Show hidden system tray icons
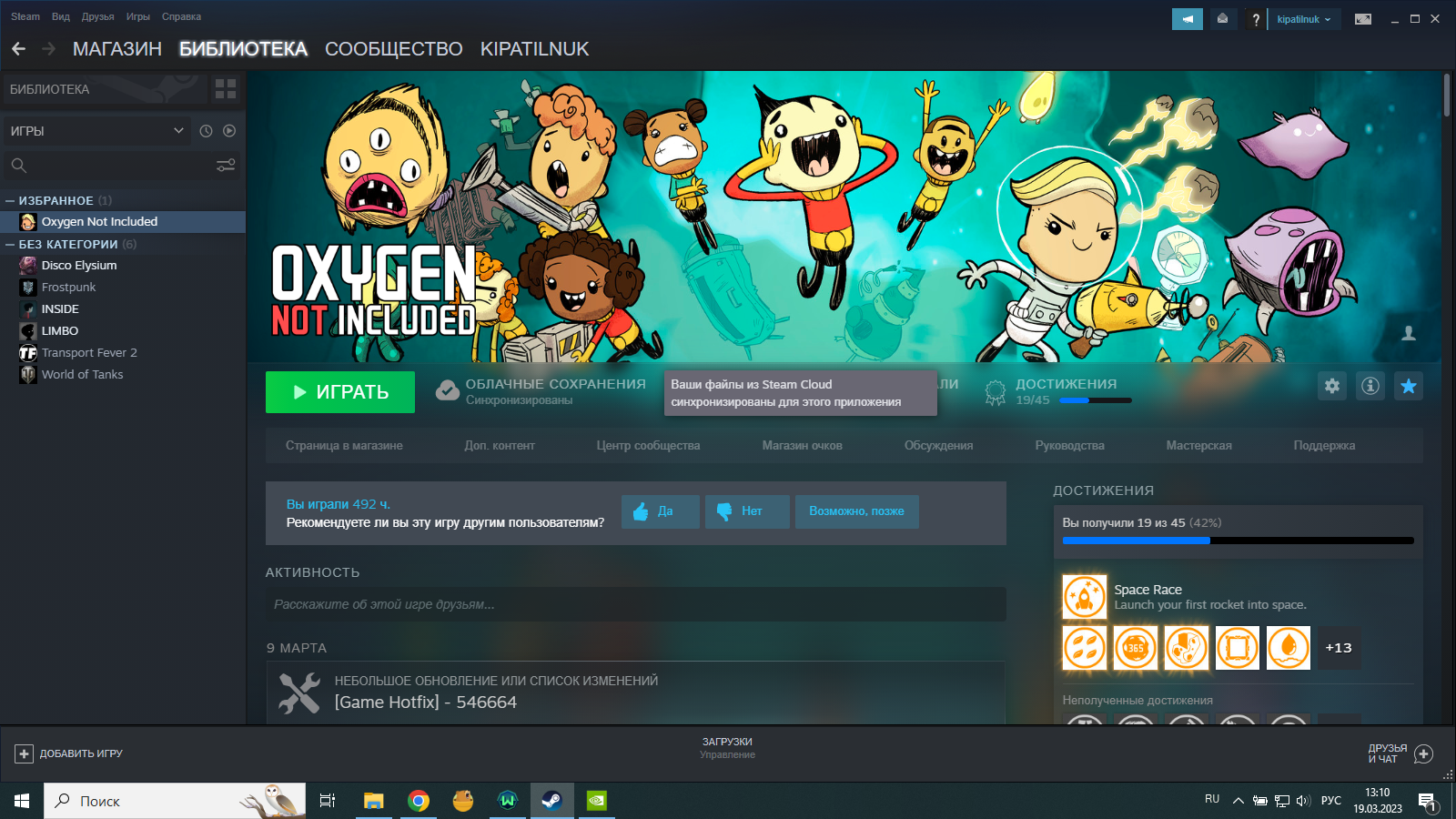This screenshot has width=1456, height=819. pyautogui.click(x=1238, y=801)
